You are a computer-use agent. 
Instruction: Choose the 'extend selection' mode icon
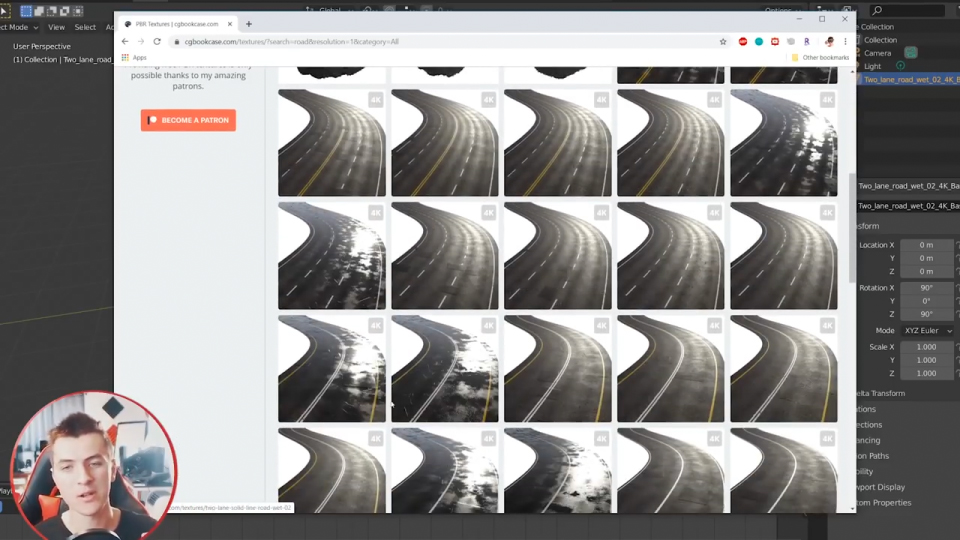39,11
